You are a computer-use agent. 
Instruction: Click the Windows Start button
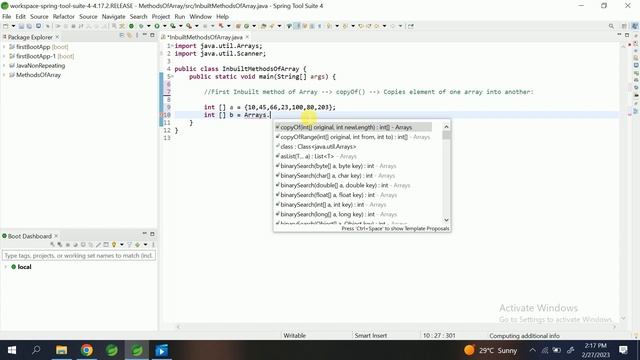pos(12,350)
